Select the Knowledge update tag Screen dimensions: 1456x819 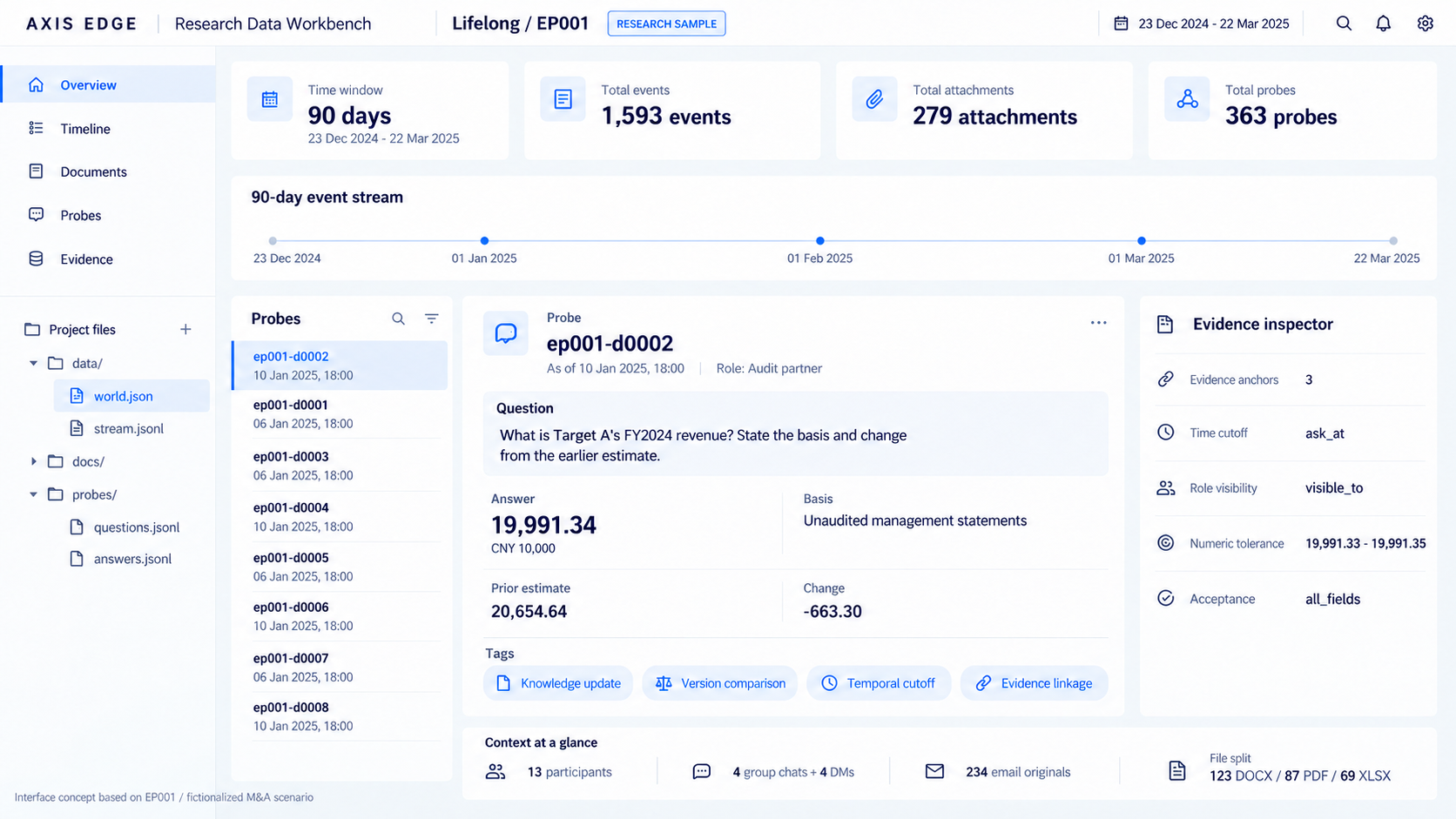coord(558,683)
